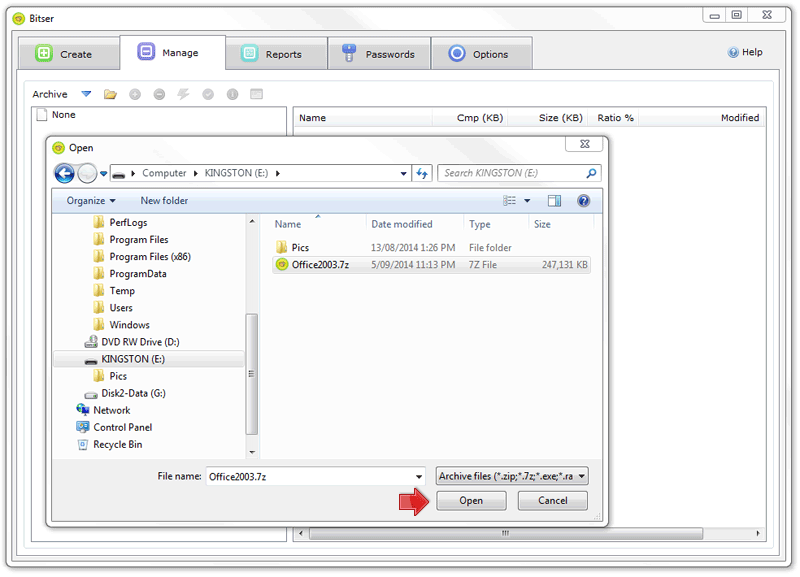Click the address bar refresh icon

(x=422, y=173)
